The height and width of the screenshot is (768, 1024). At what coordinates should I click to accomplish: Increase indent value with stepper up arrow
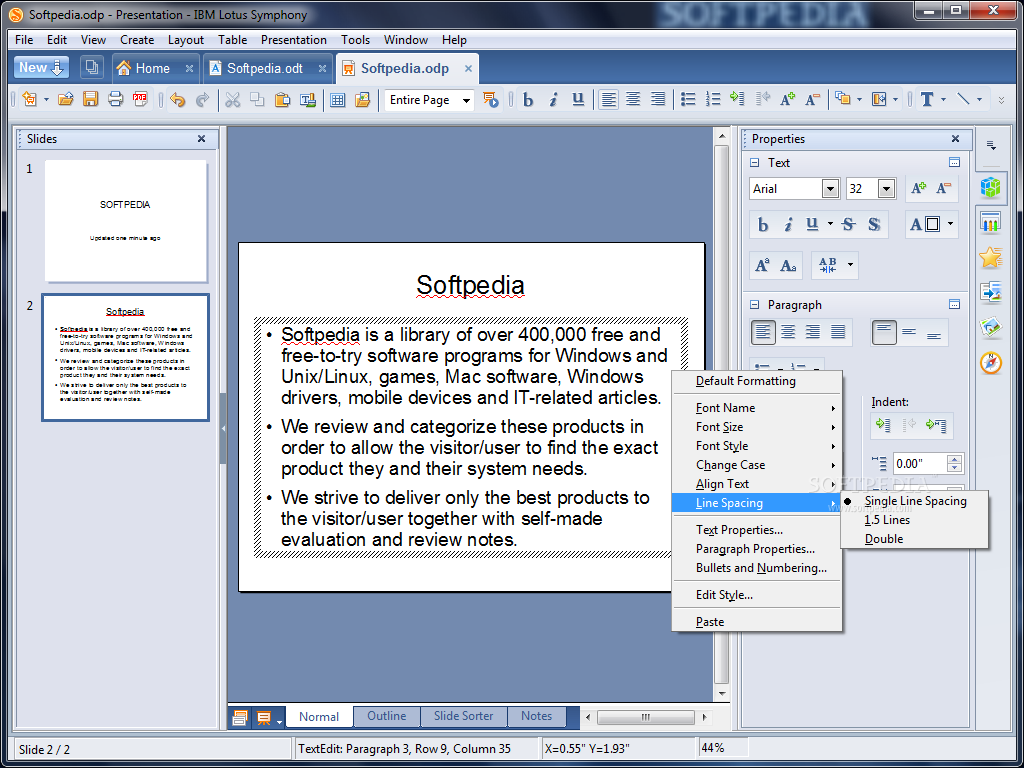tap(955, 459)
